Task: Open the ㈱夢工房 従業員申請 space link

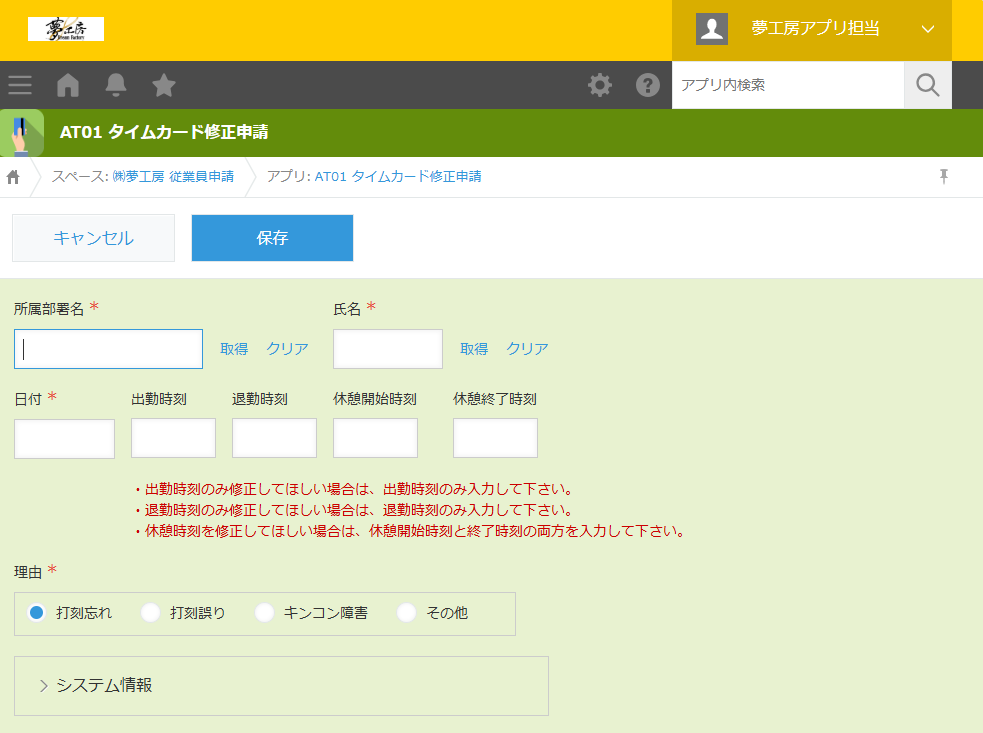Action: click(172, 177)
